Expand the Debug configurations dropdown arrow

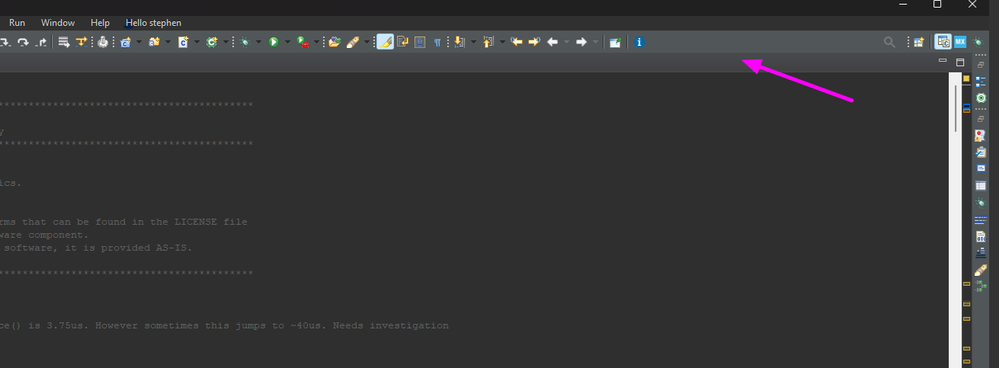pyautogui.click(x=259, y=42)
